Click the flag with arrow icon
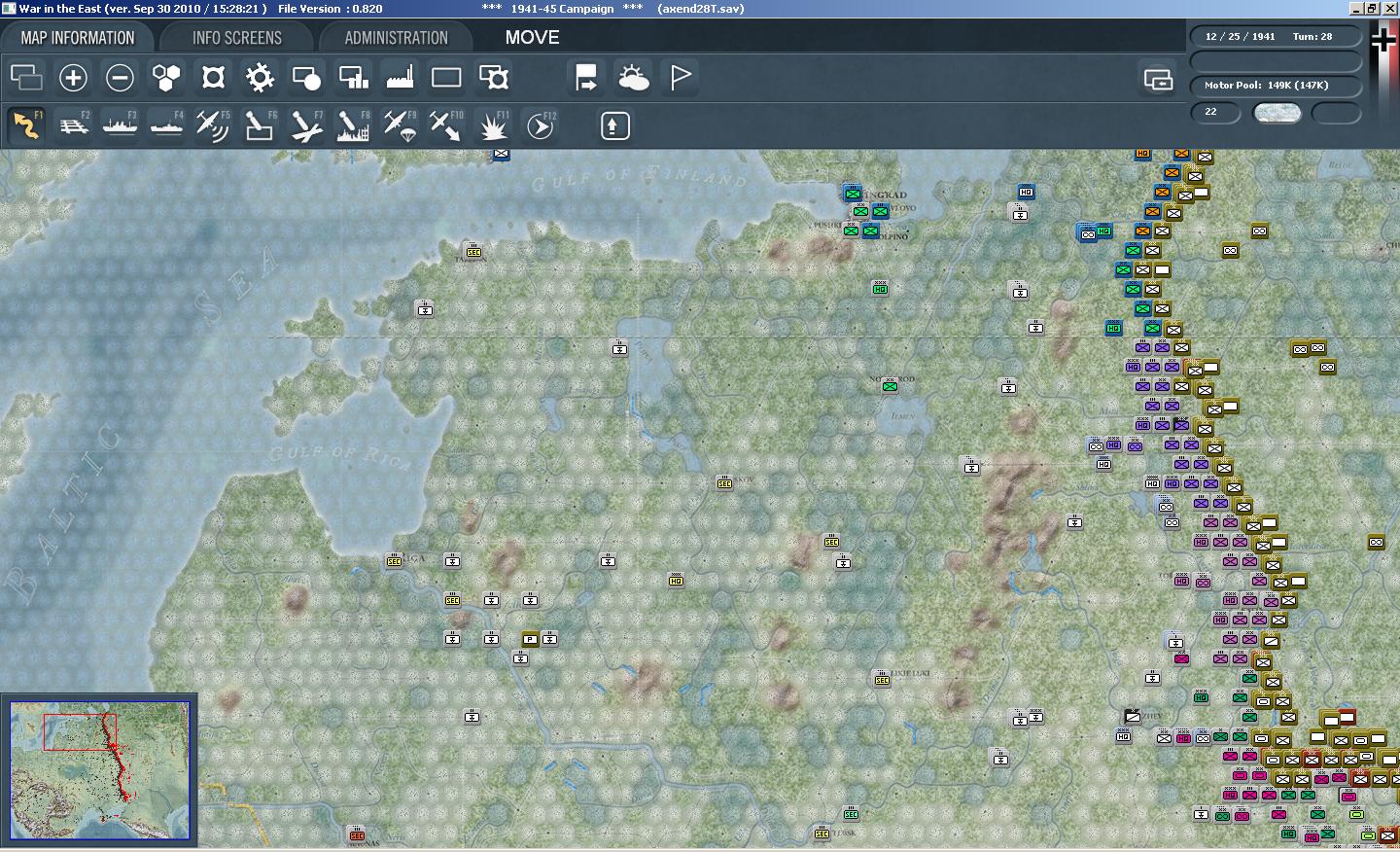Screen dimensions: 1400x852 (586, 77)
